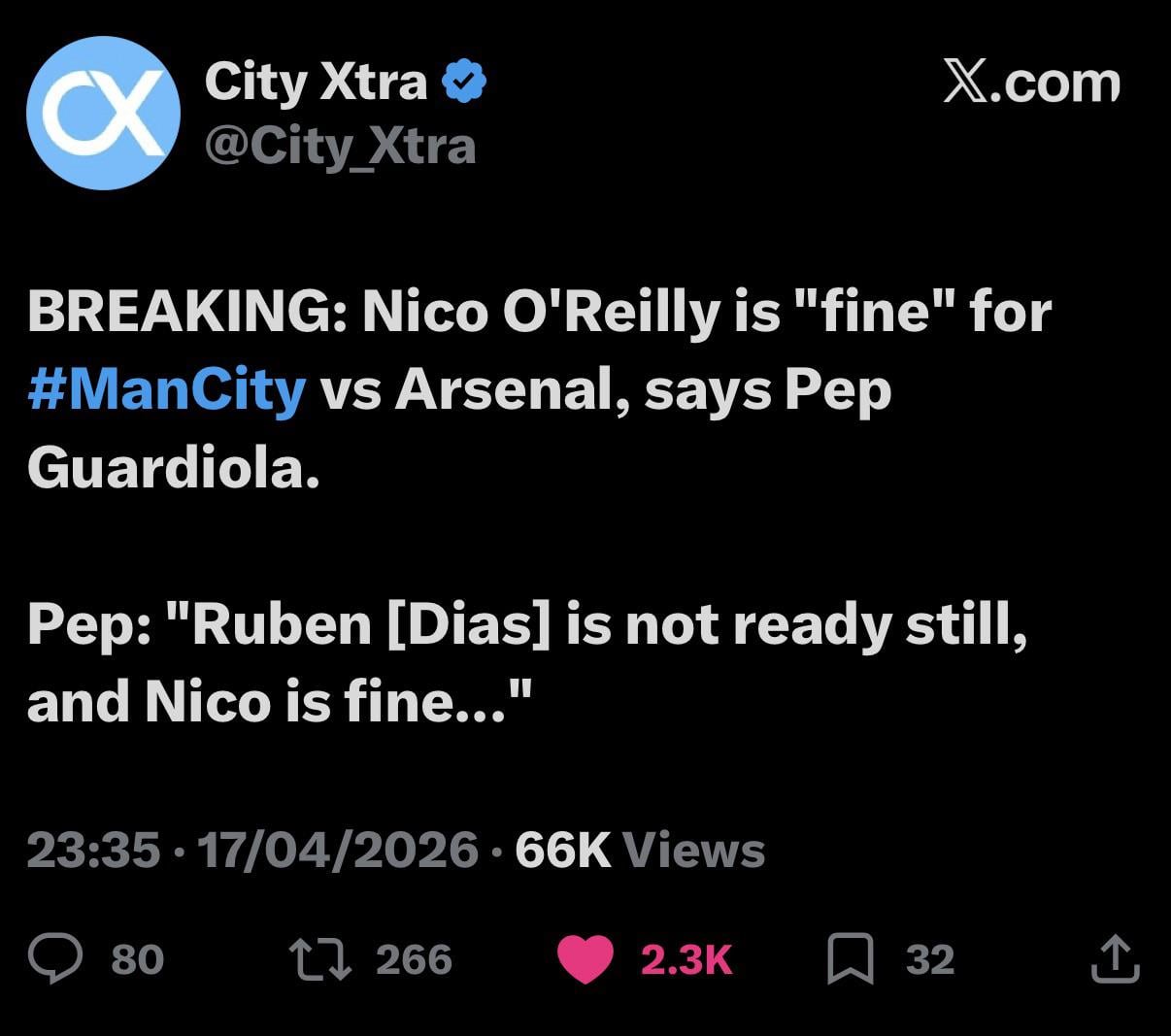Open the @City_Xtra handle link
This screenshot has width=1171, height=1036.
(340, 147)
